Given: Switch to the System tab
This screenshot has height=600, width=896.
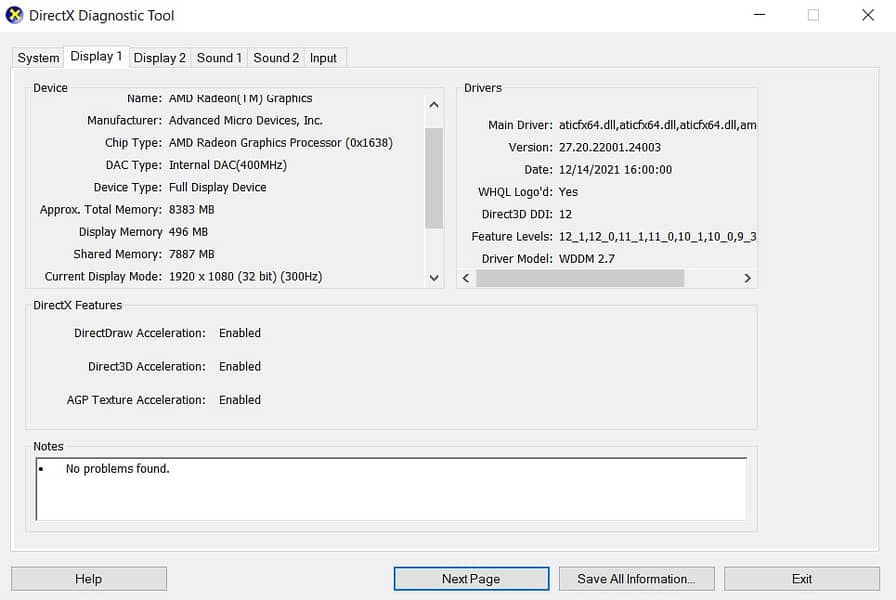Looking at the screenshot, I should tap(38, 58).
